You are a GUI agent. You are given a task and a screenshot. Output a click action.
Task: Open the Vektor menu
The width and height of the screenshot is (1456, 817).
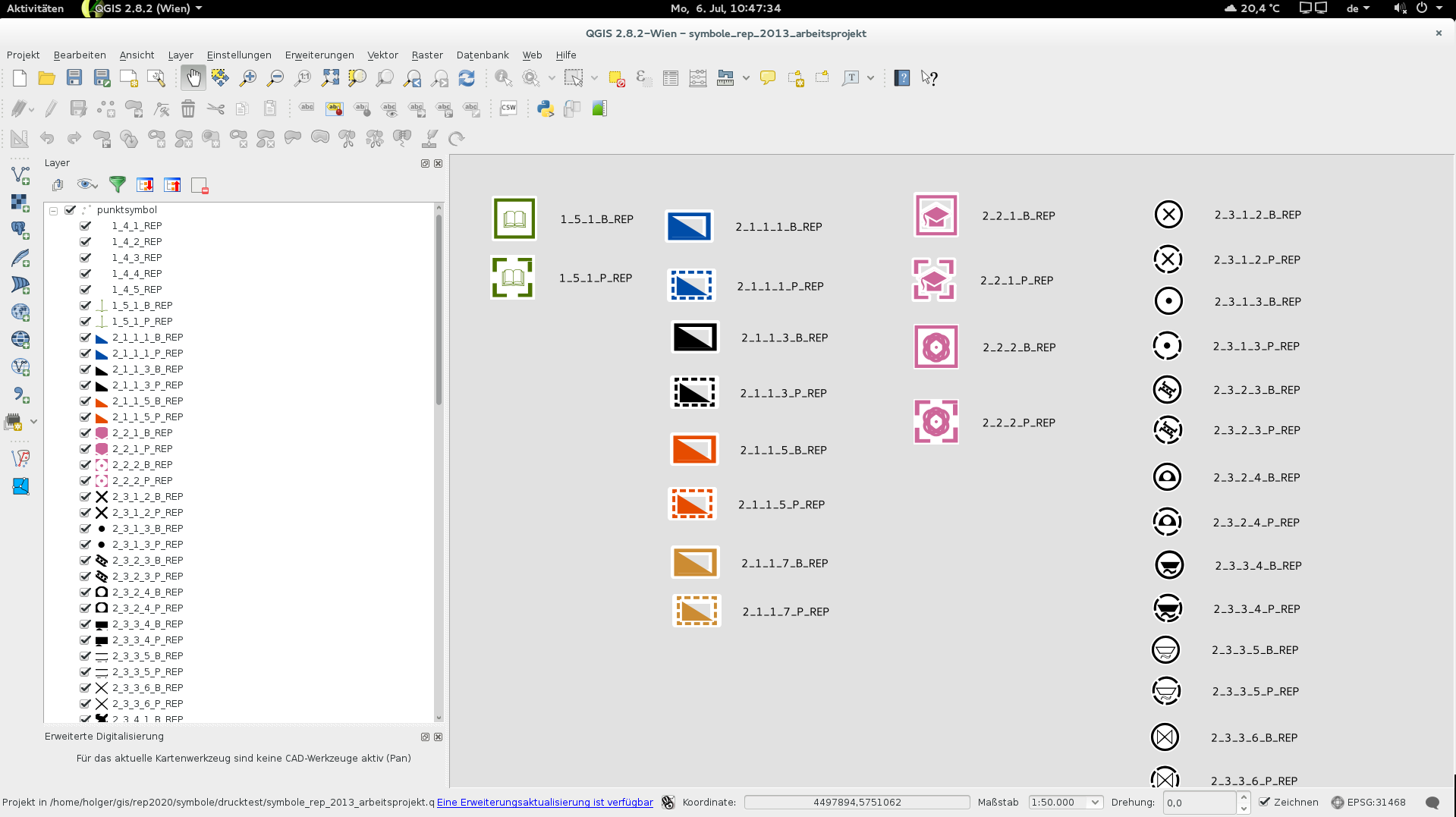coord(382,55)
